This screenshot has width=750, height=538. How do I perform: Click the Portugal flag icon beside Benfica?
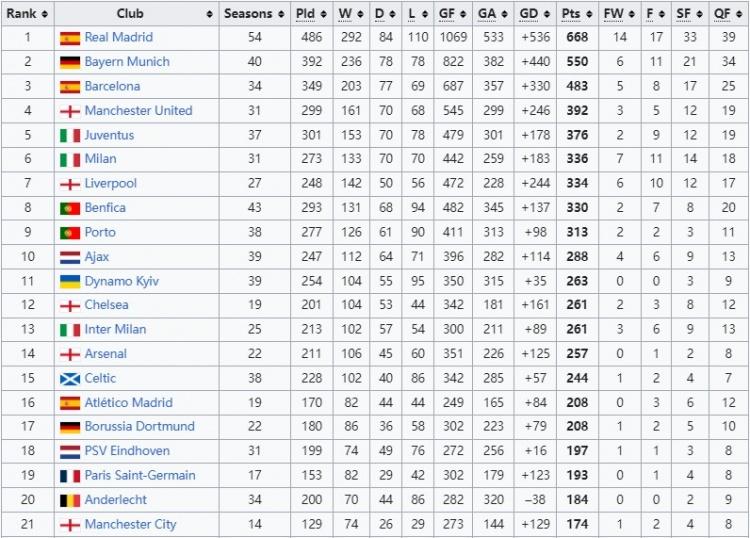(69, 208)
